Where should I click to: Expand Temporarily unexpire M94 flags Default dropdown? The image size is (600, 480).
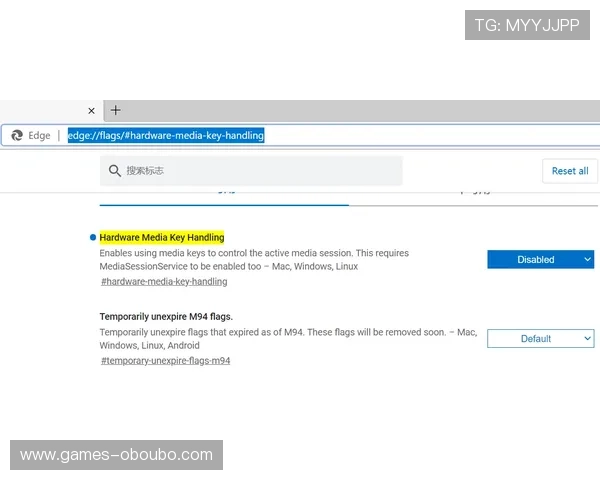[540, 339]
